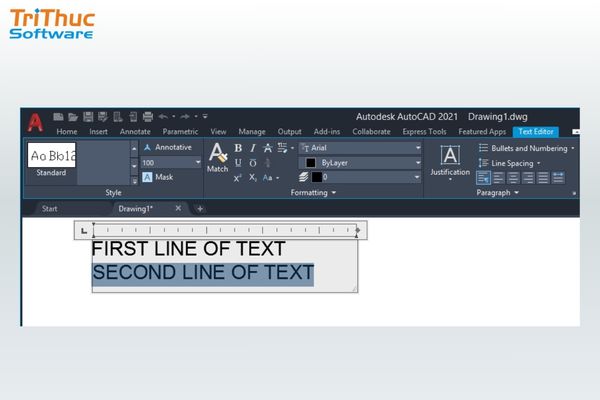Click SECOND LINE OF TEXT in editor
This screenshot has height=400, width=600.
[x=203, y=273]
